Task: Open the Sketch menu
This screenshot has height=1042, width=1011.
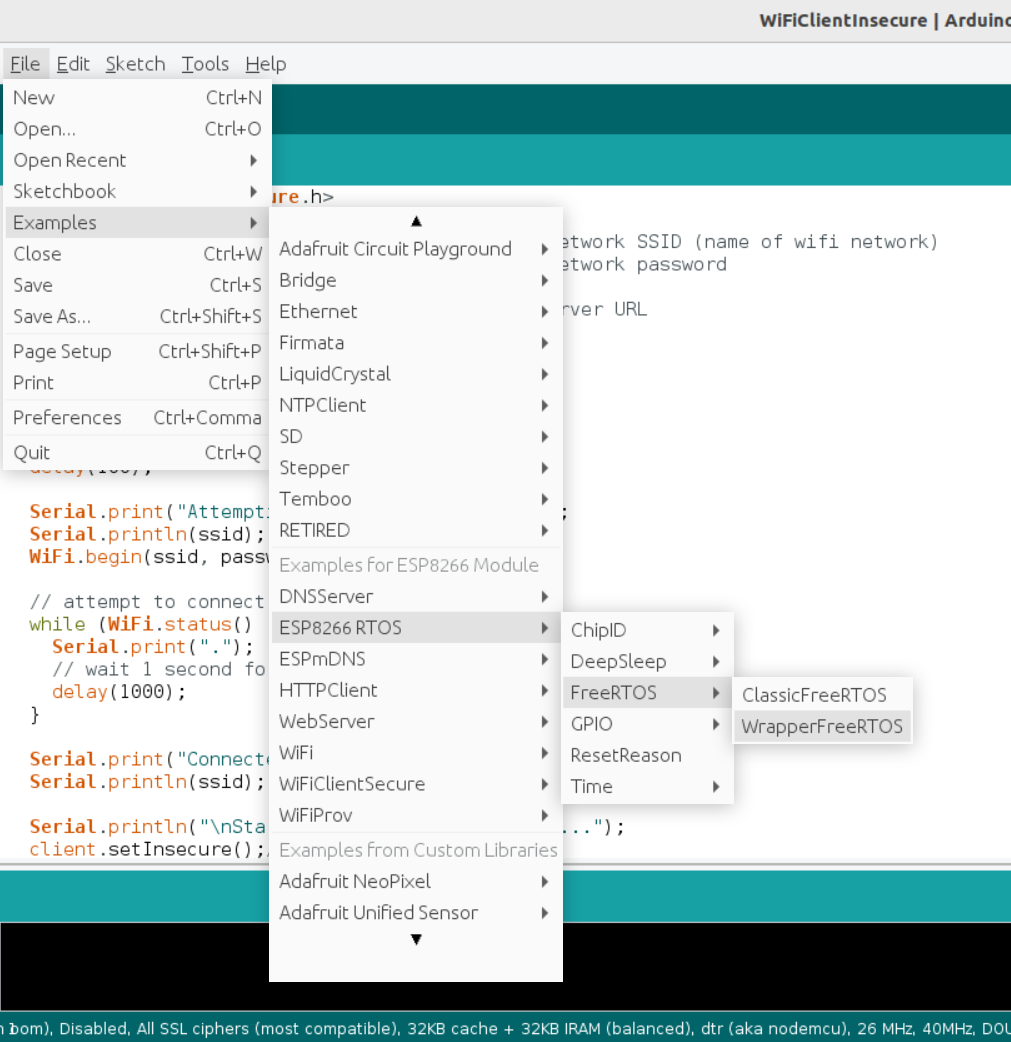Action: click(136, 64)
